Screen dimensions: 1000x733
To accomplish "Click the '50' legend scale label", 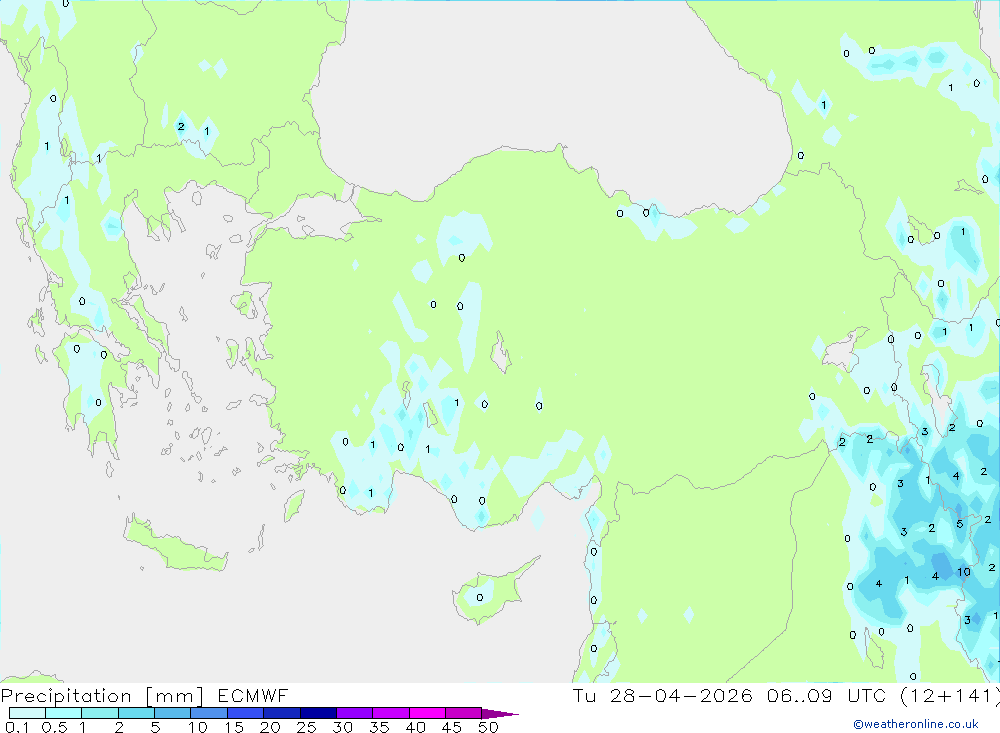I will click(x=488, y=727).
